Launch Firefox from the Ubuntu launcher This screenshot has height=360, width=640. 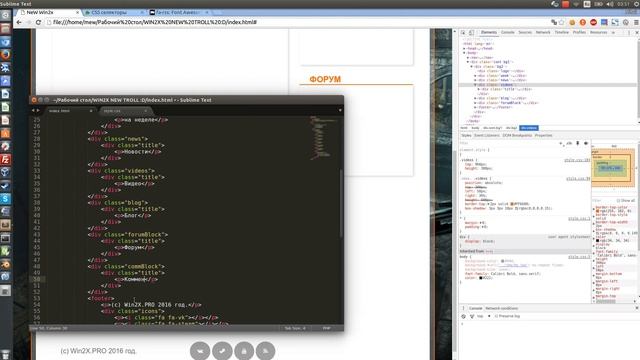tap(5, 55)
